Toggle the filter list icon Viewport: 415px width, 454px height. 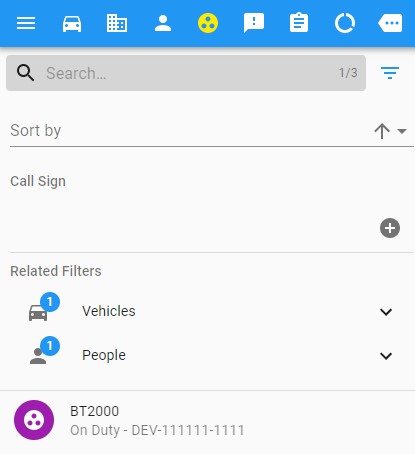390,73
